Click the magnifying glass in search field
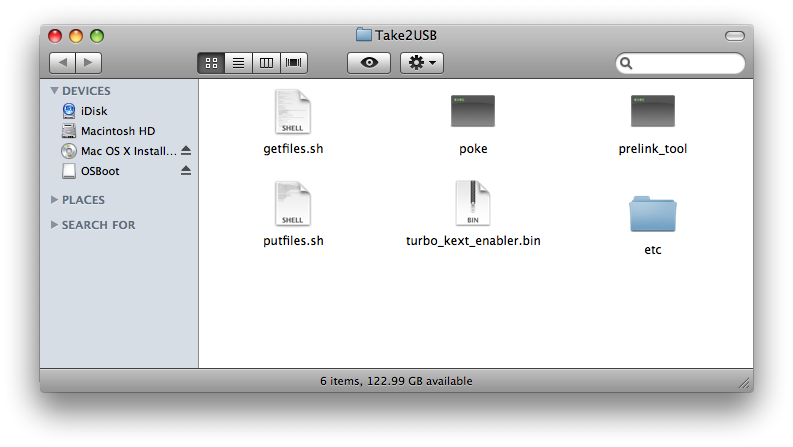The height and width of the screenshot is (447, 793). point(626,63)
